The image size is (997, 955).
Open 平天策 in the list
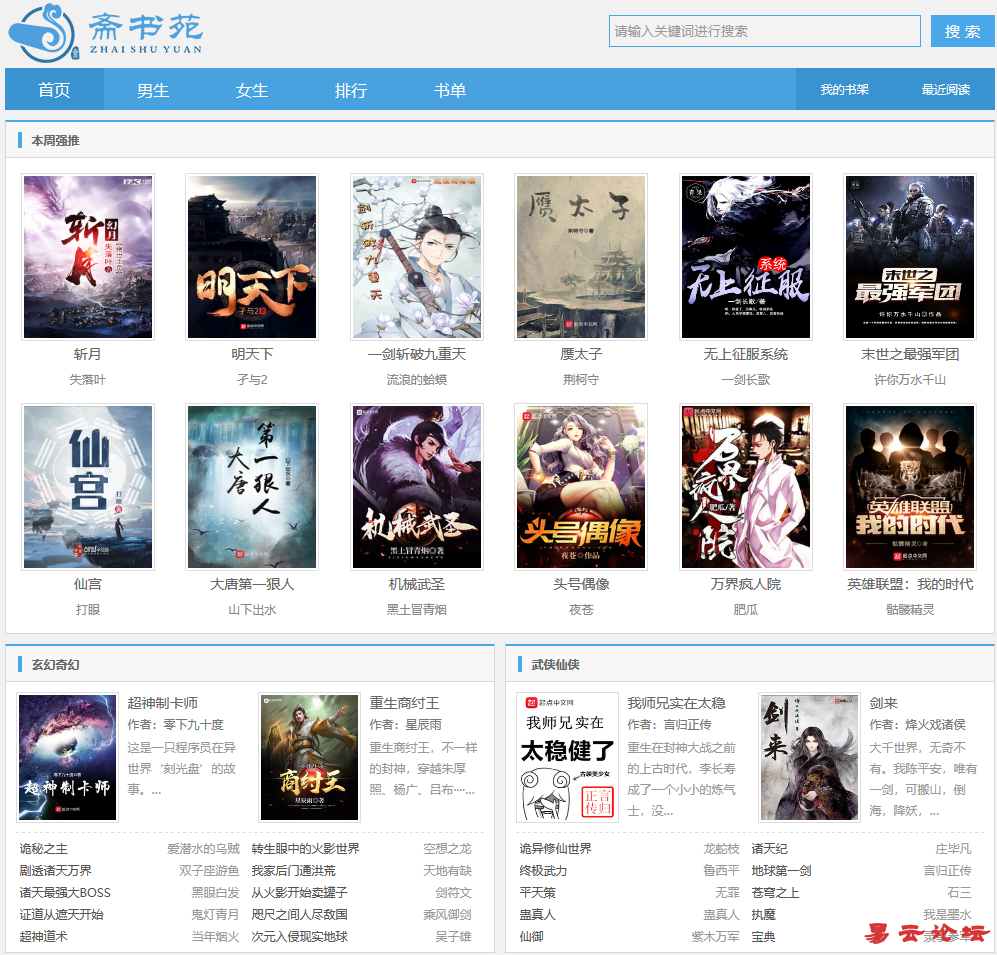(537, 893)
